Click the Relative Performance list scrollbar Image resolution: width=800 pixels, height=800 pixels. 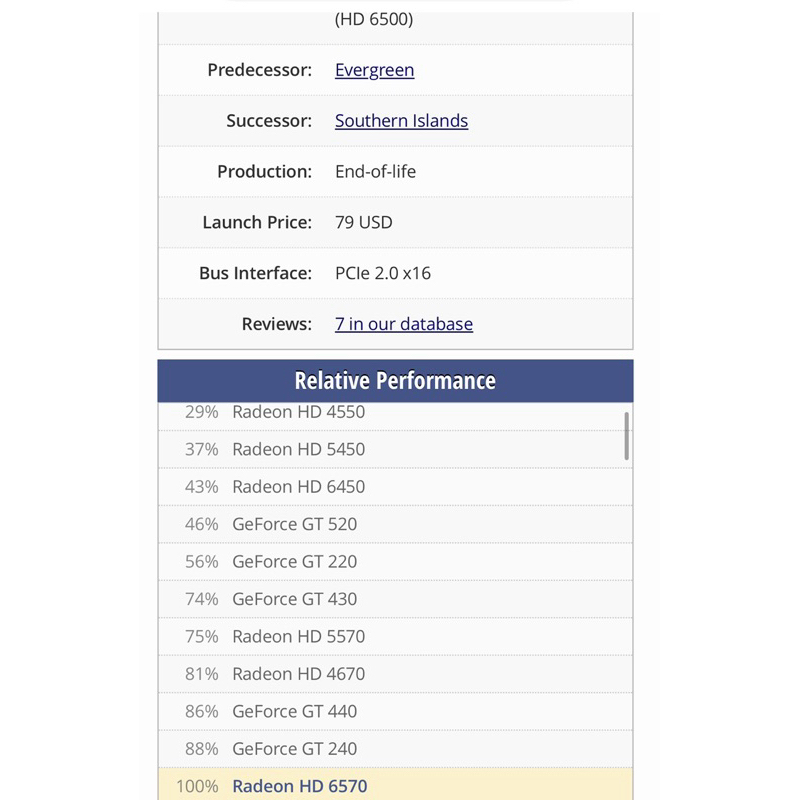pyautogui.click(x=627, y=435)
